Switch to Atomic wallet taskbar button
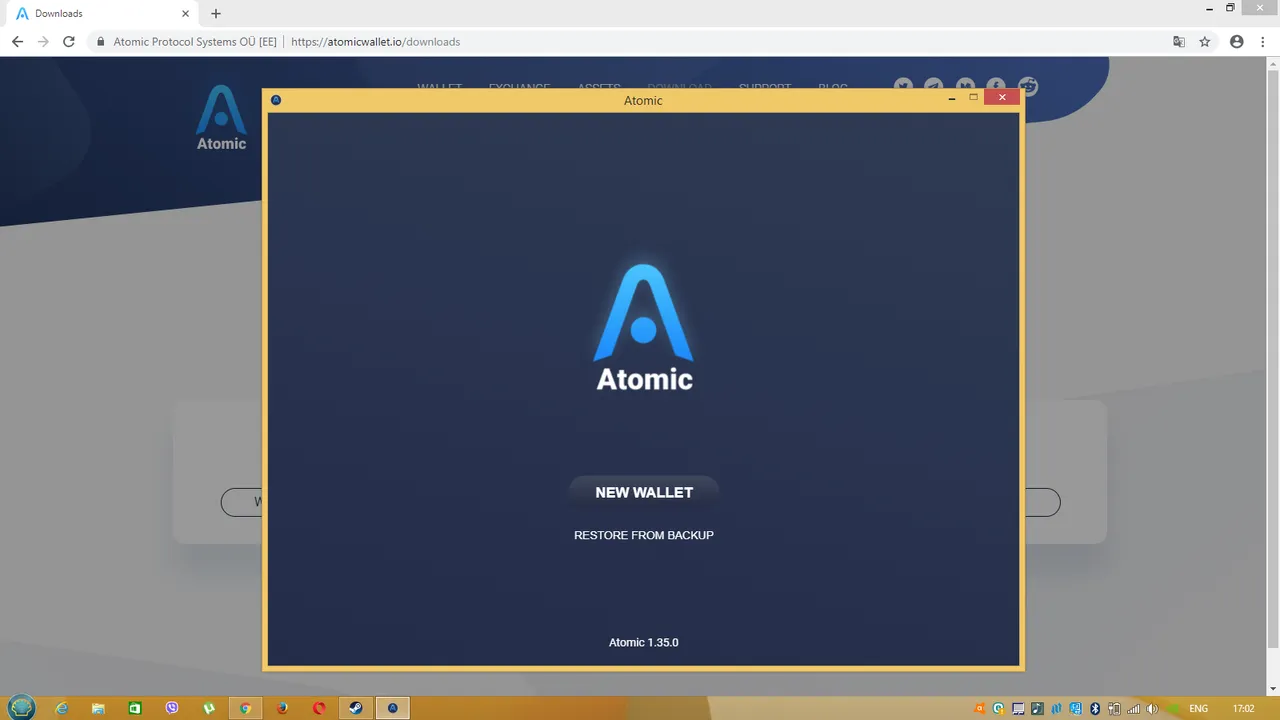The width and height of the screenshot is (1280, 720). click(392, 708)
